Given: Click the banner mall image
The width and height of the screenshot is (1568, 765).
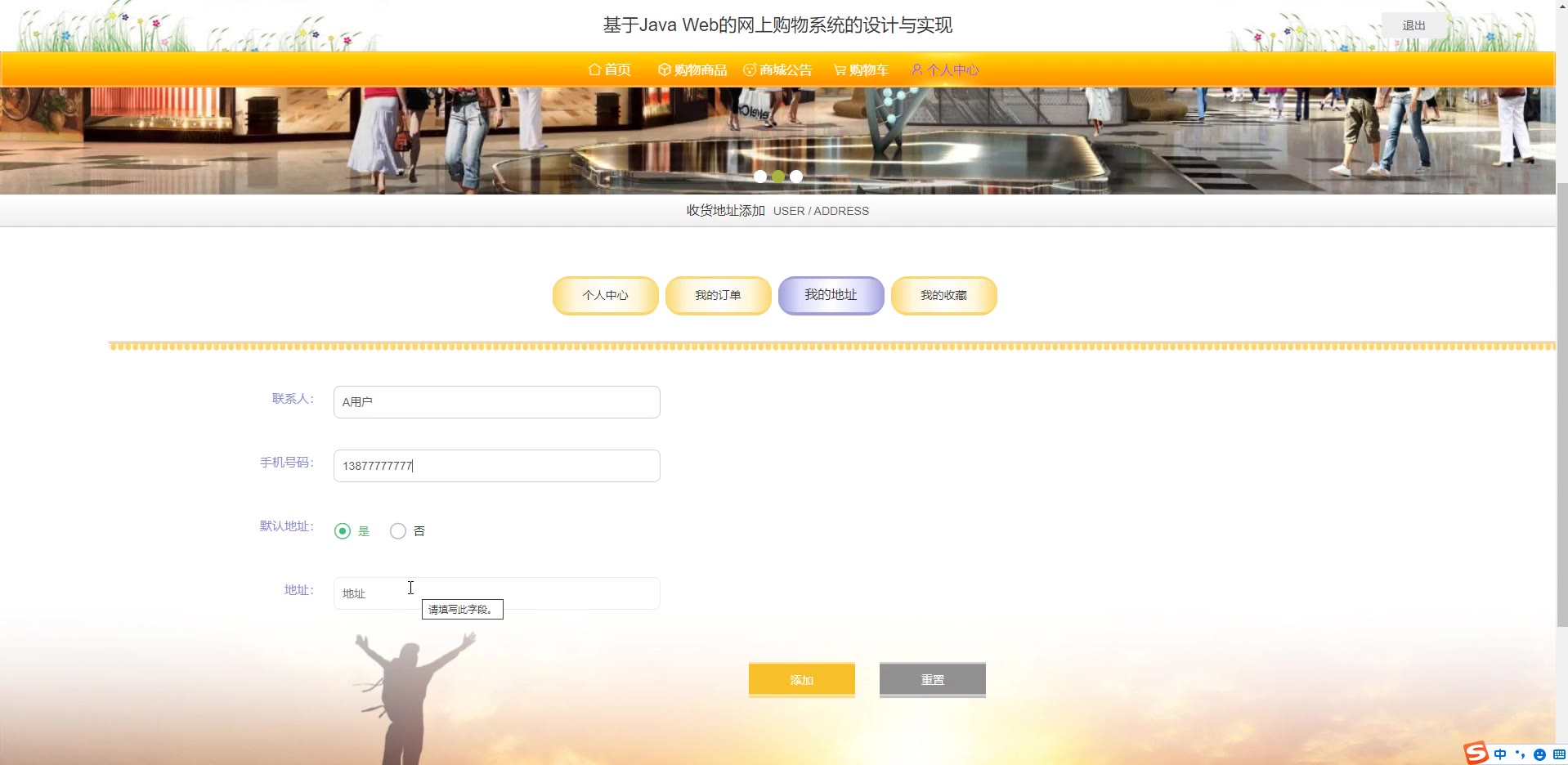Looking at the screenshot, I should (x=777, y=141).
